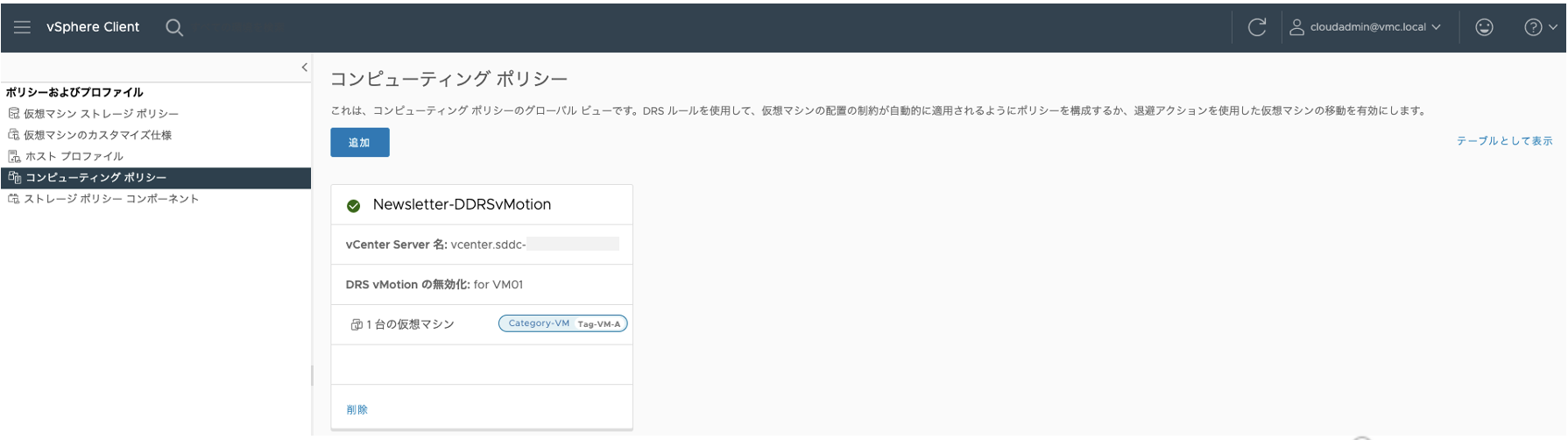Click the VM storage policy icon
Screen dimensions: 1568x440
point(13,114)
